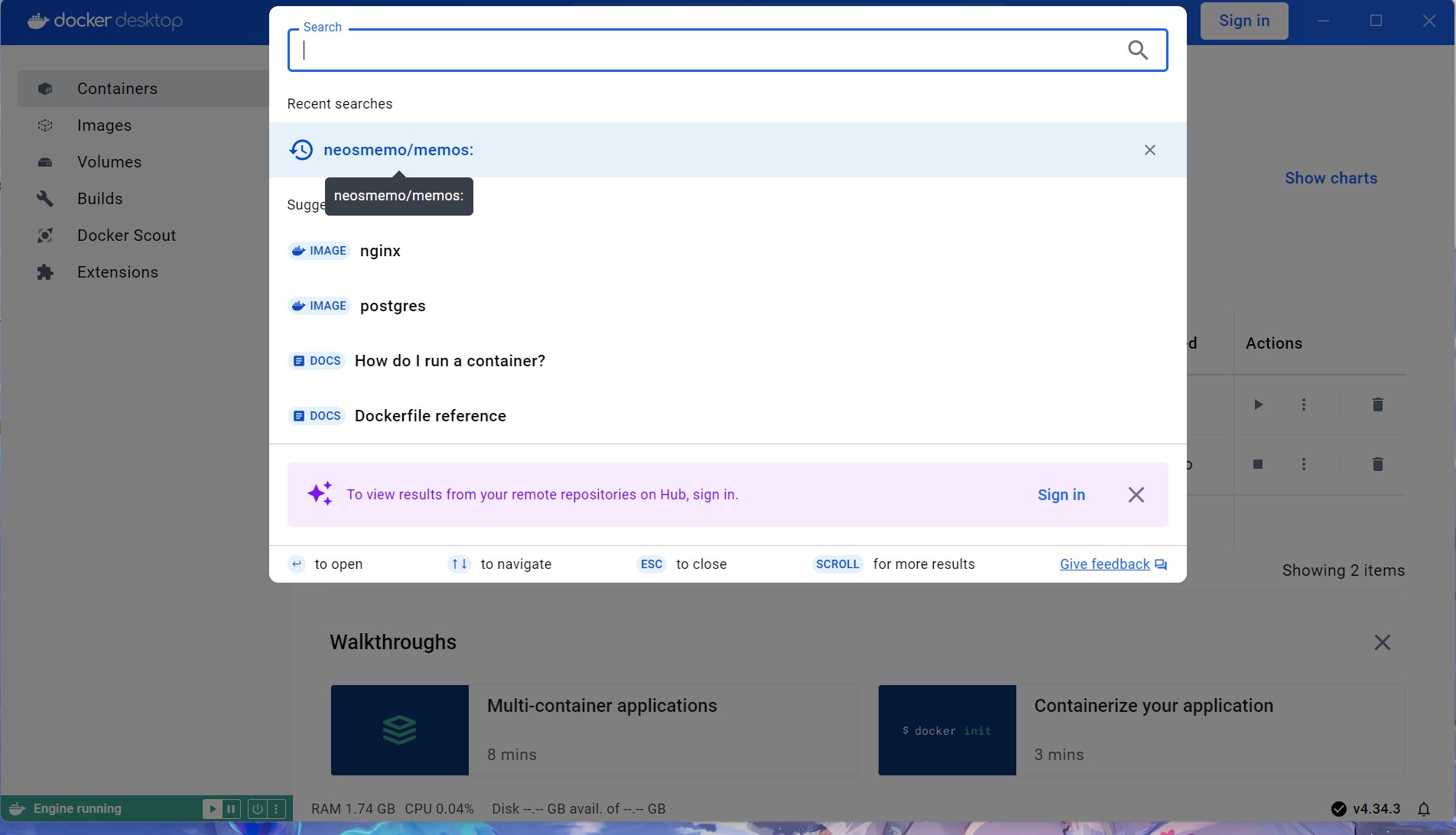Screen dimensions: 1456x835
Task: Stop the second container
Action: tap(1258, 464)
